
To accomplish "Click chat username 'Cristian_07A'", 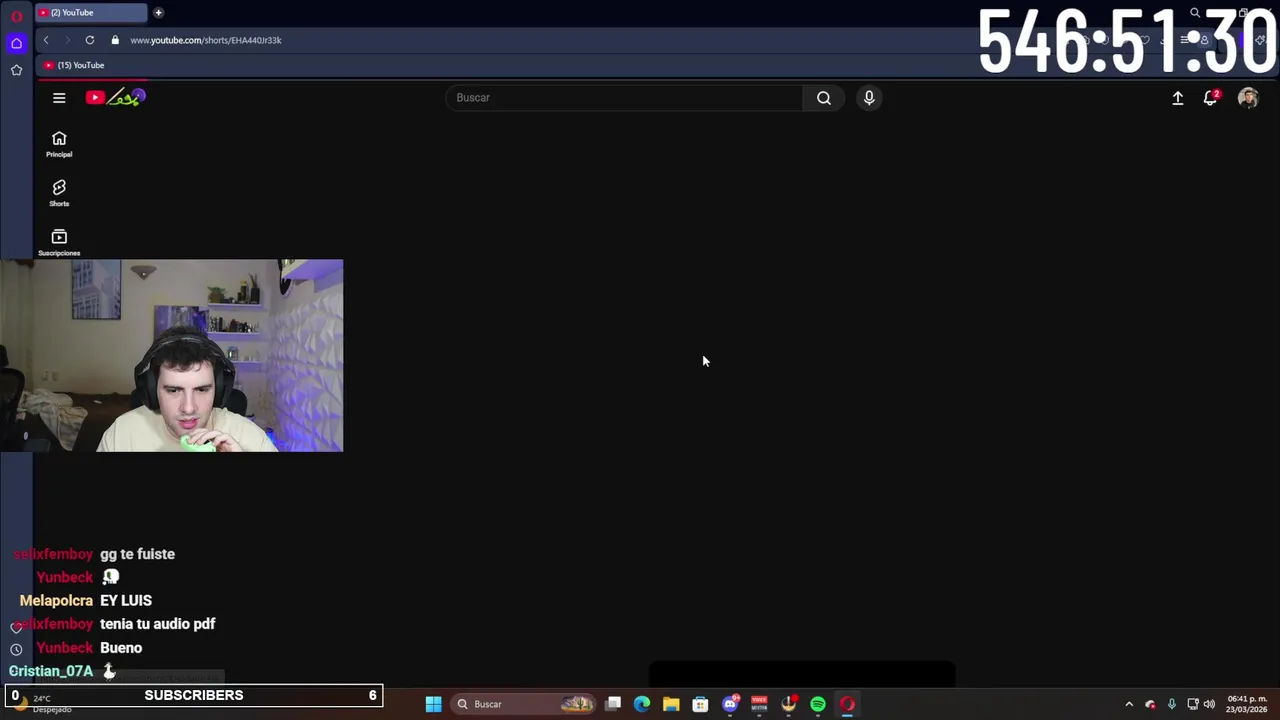I will [x=51, y=671].
